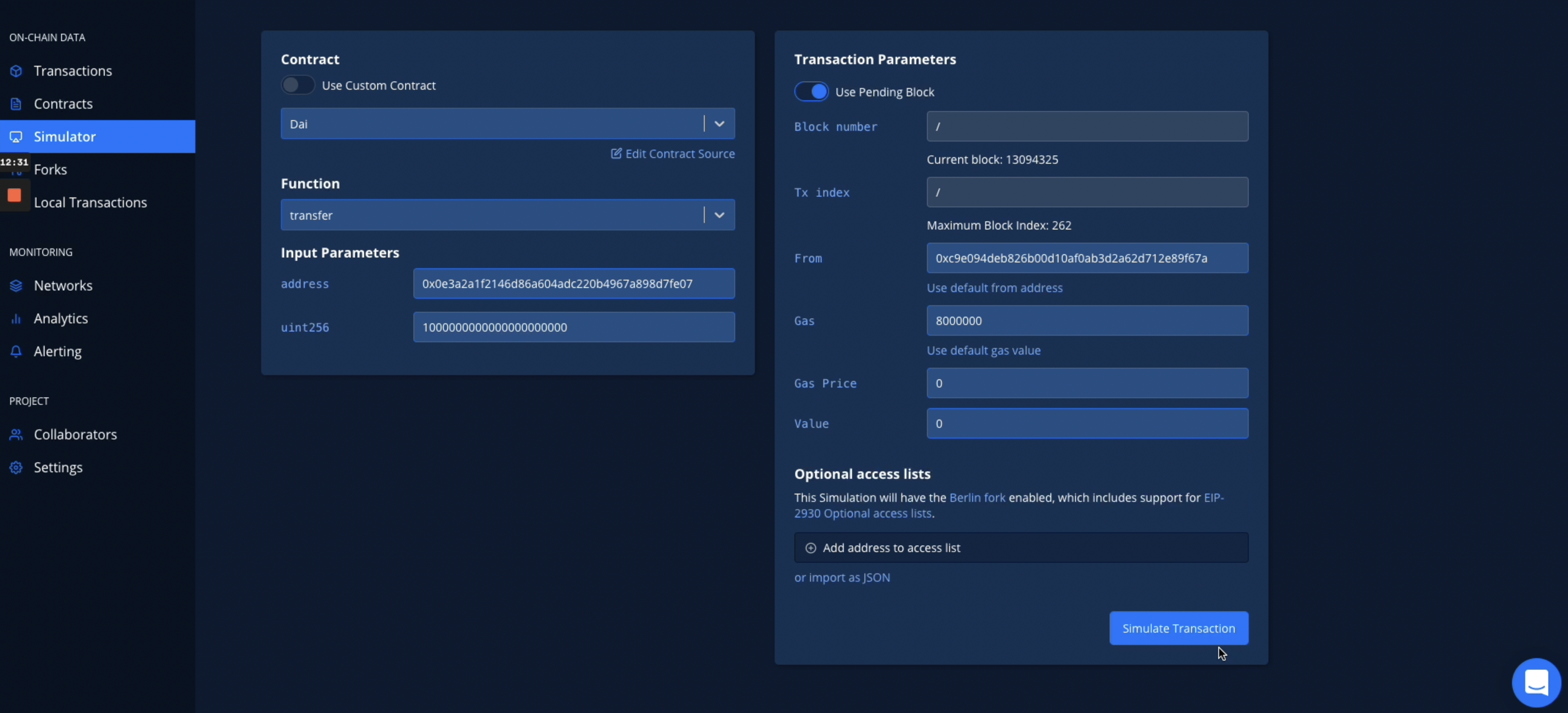
Task: Click the Transaction Parameters heading
Action: [875, 60]
